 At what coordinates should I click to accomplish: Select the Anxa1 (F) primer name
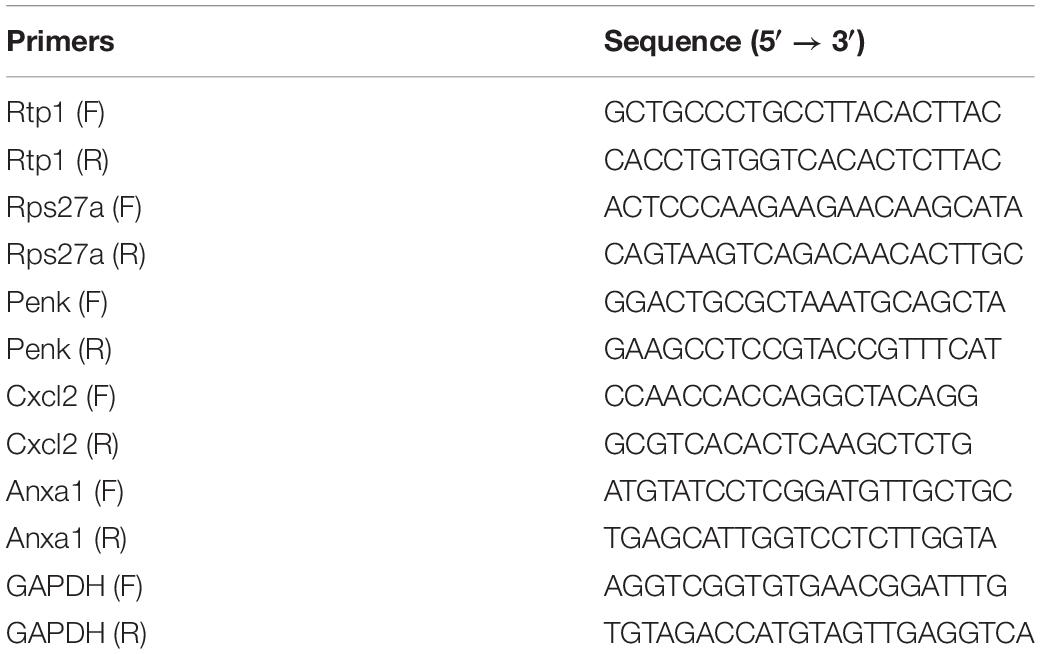click(65, 491)
